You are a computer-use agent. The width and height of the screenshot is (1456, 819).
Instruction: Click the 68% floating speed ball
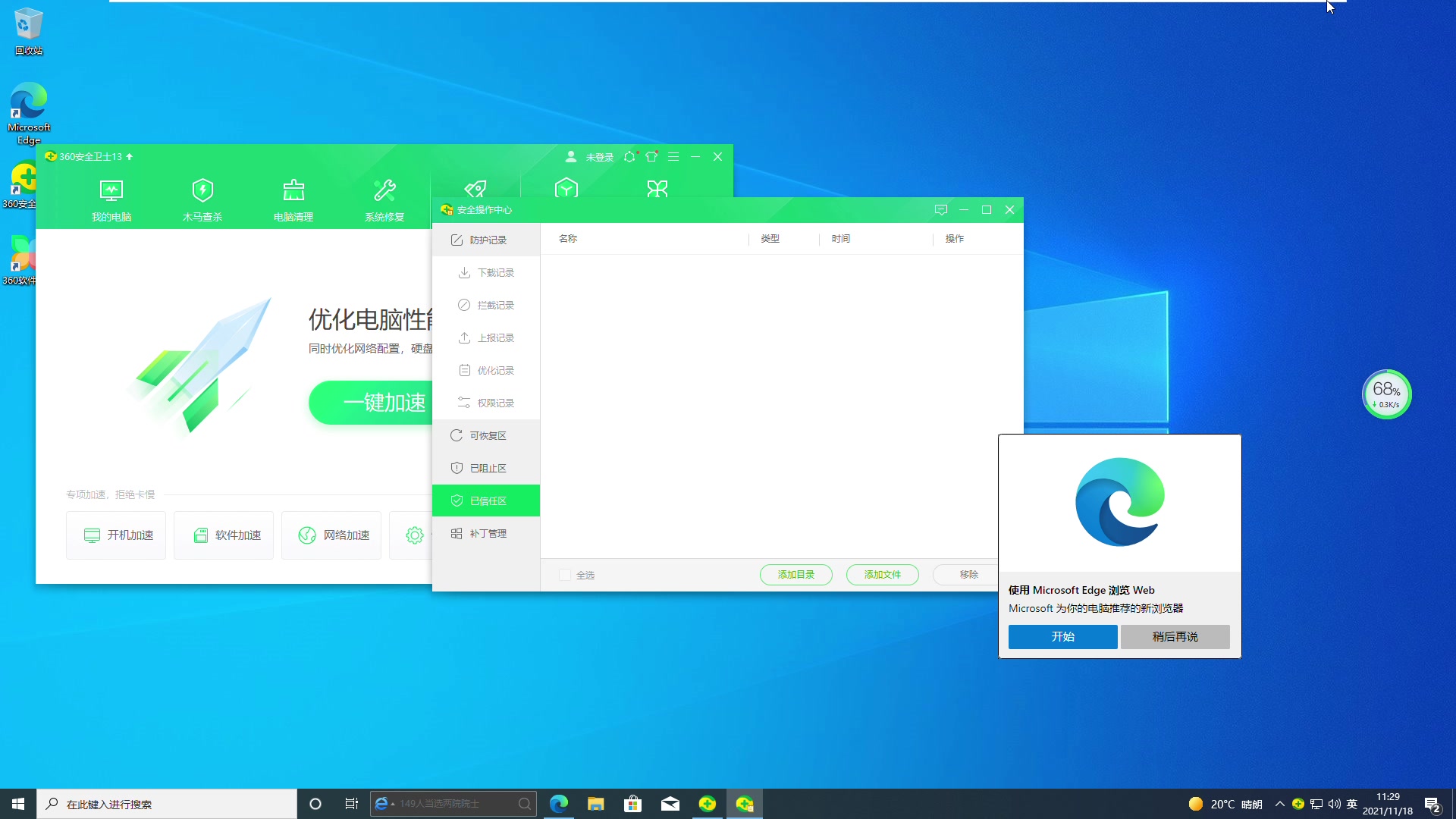click(x=1386, y=394)
